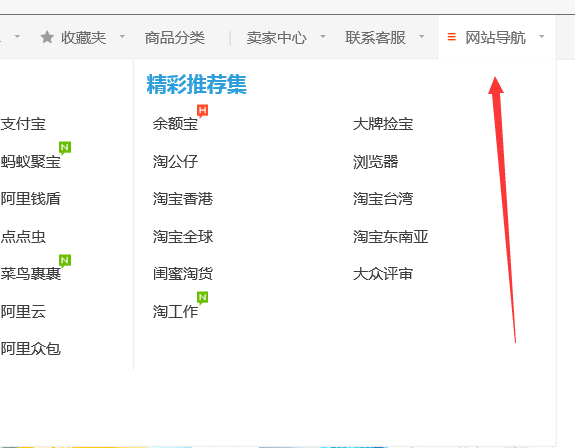575x448 pixels.
Task: Click the green N badge on 淘工作
Action: click(x=202, y=297)
